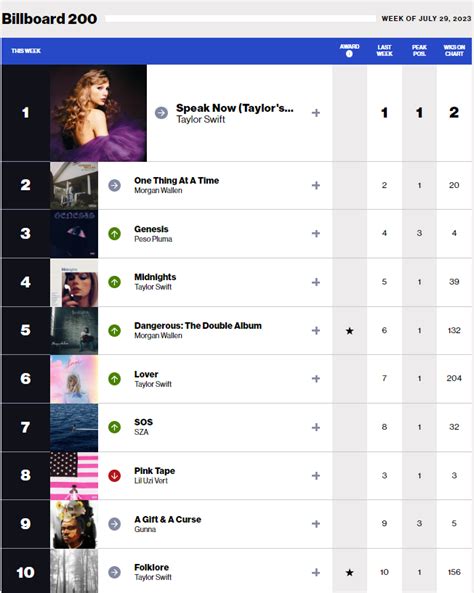Click the red down arrow beside Pink Tape
Screen dimensions: 474x593
tap(114, 476)
